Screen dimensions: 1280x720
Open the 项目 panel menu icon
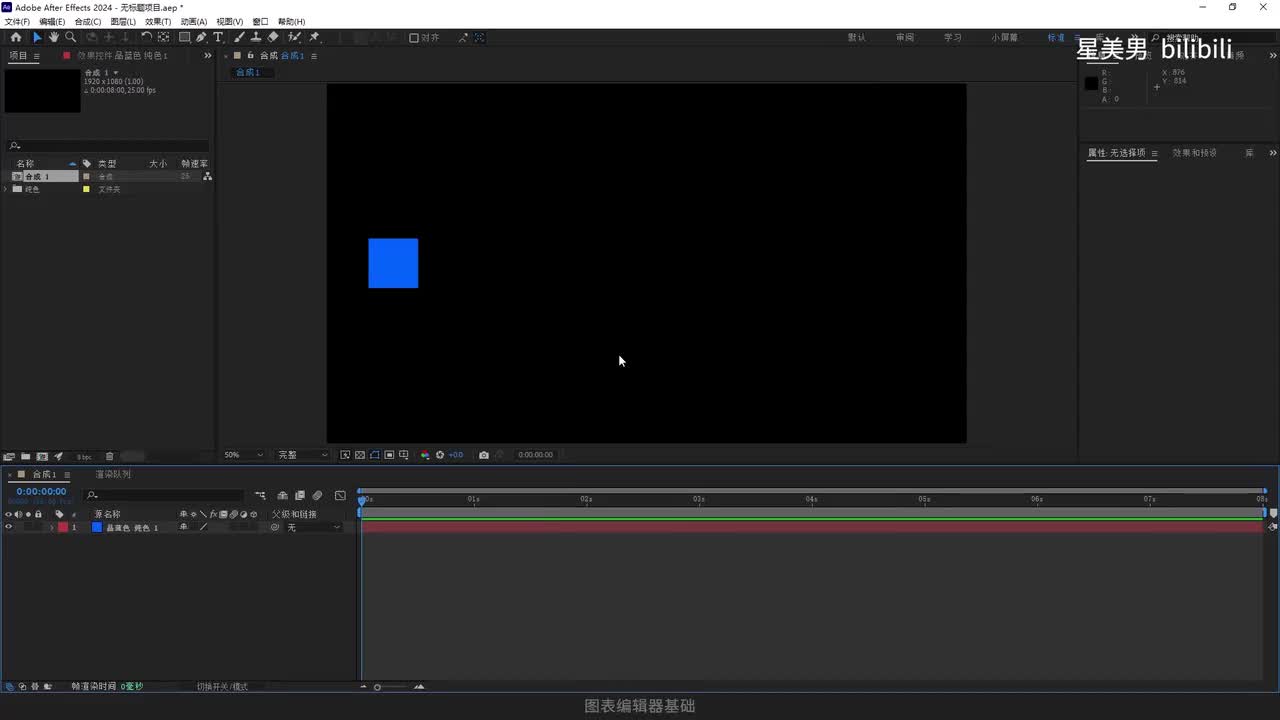37,56
